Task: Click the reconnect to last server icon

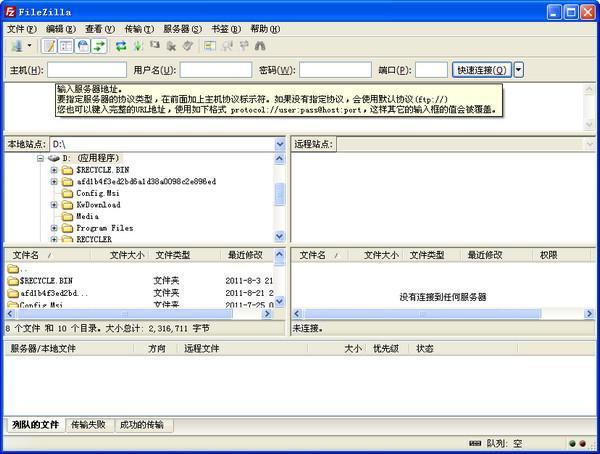Action: click(x=188, y=46)
